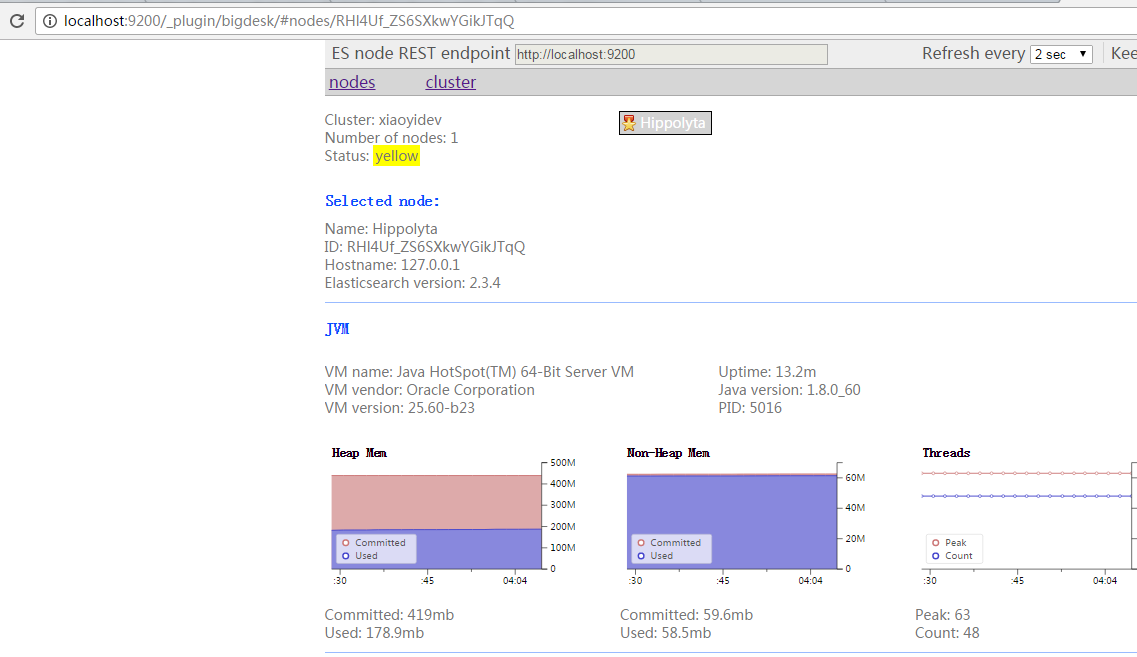Switch to the nodes tab

point(352,82)
